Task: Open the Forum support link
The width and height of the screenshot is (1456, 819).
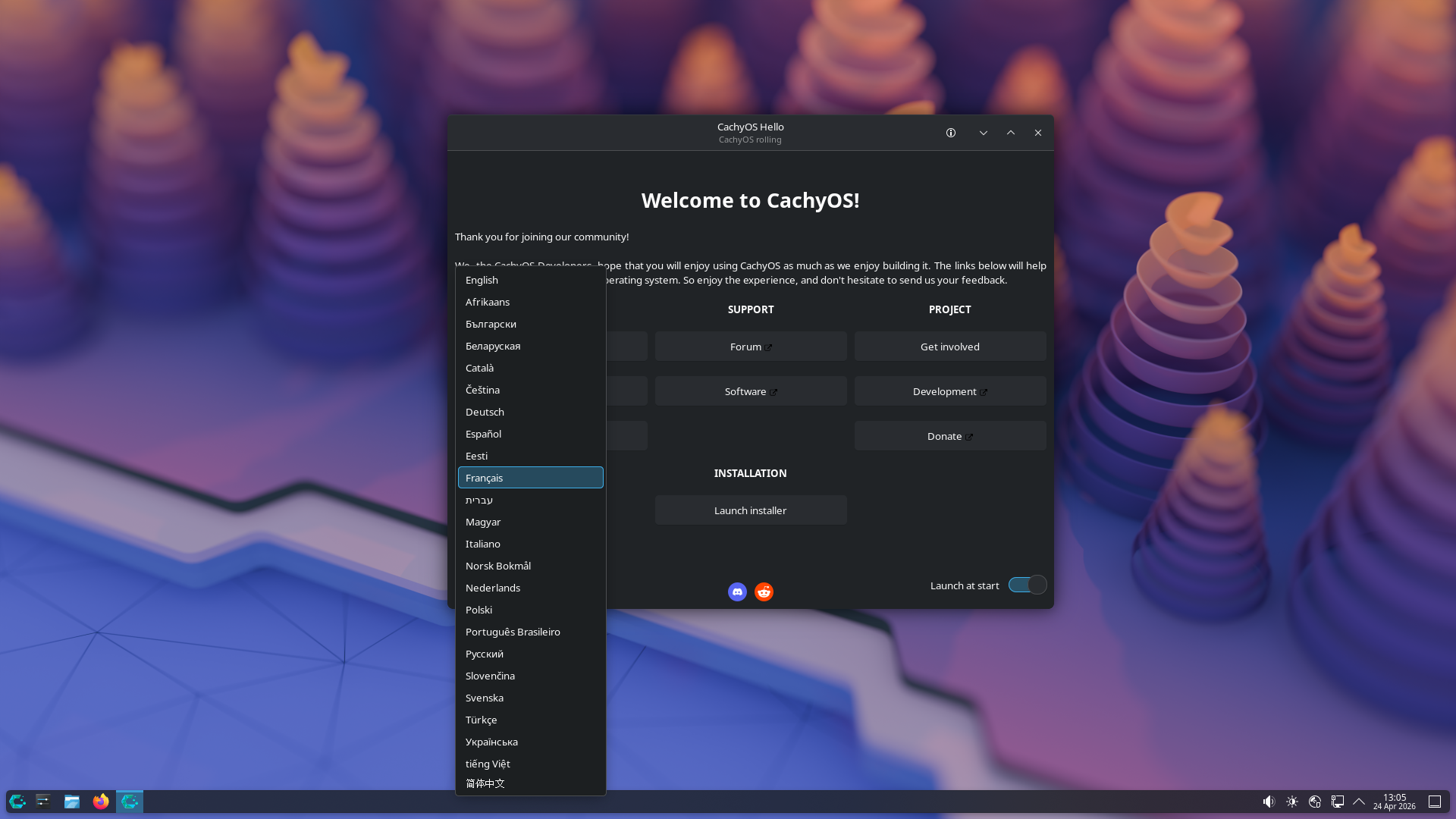Action: (x=750, y=347)
